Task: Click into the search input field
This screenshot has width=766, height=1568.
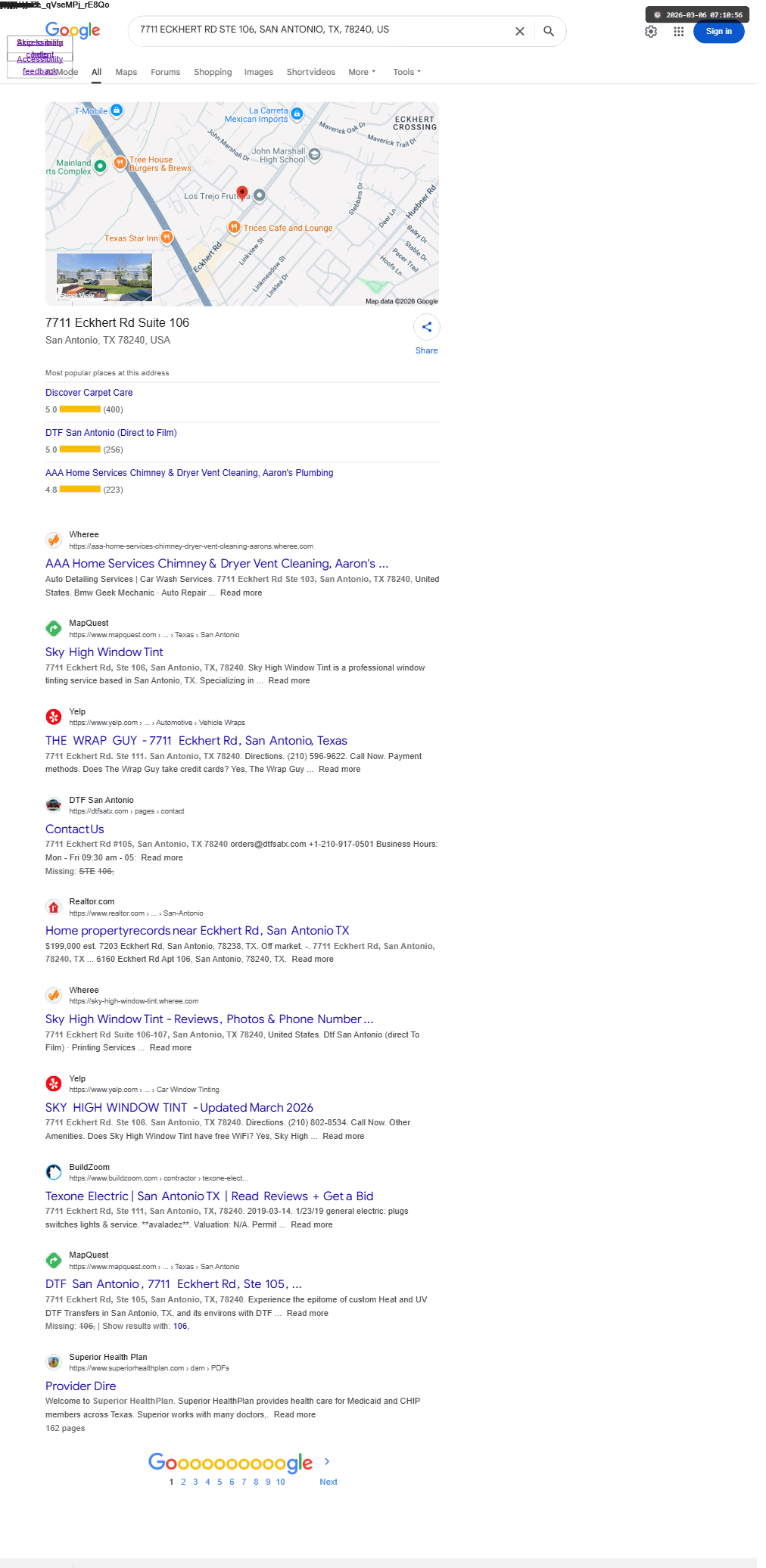Action: tap(322, 30)
